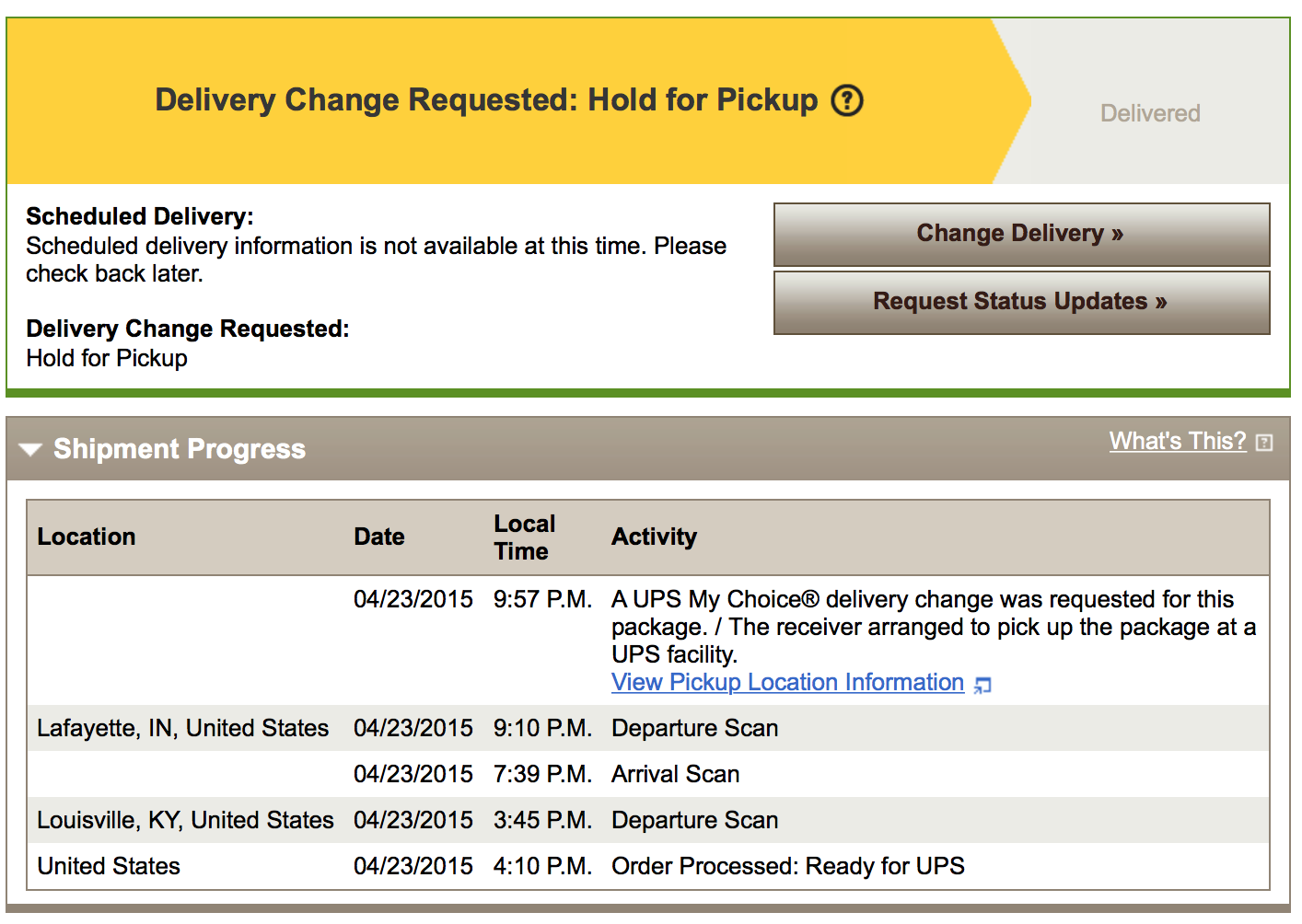Click the Location column header

[x=87, y=537]
